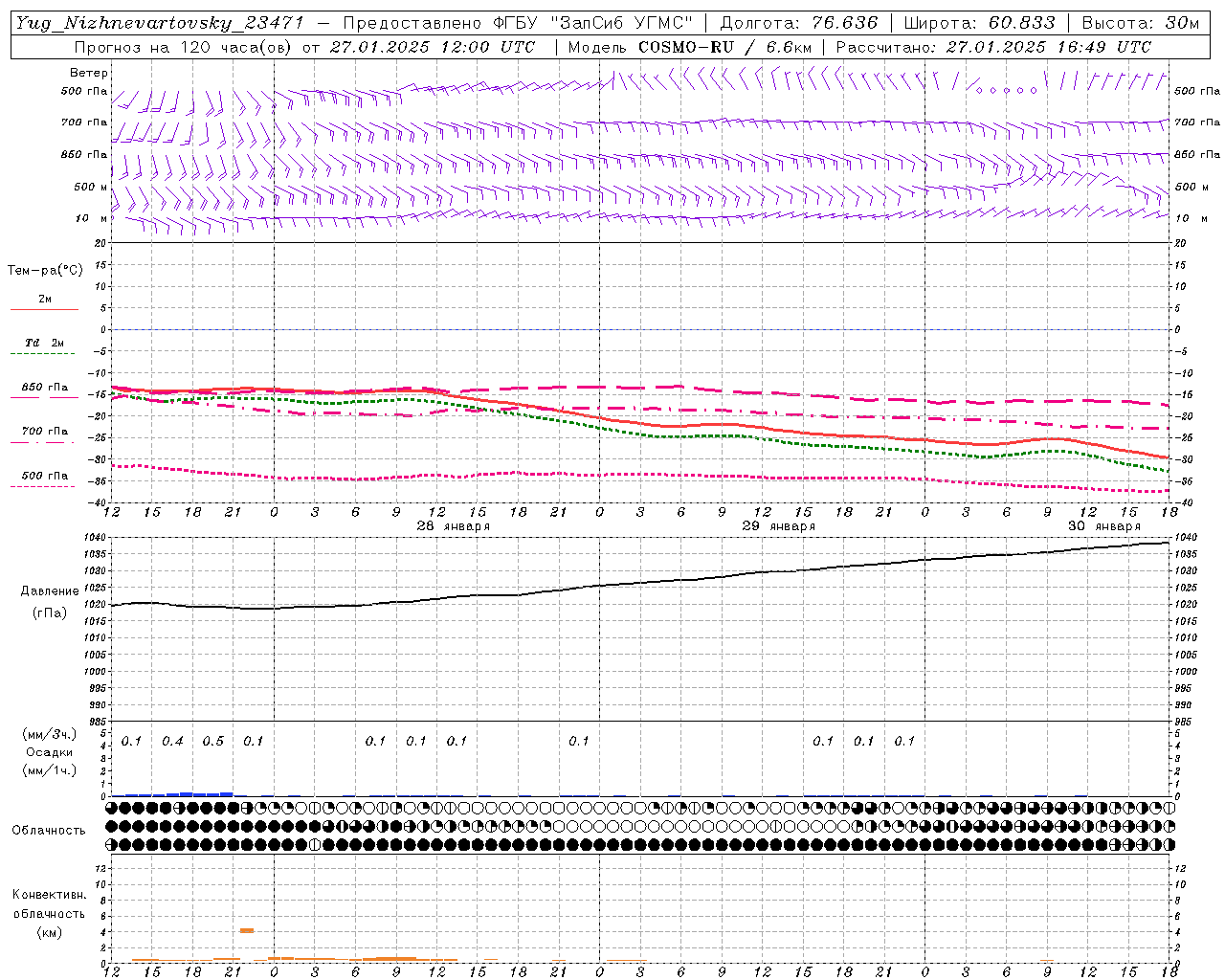The image size is (1225, 980).
Task: Click the latitude value Широта: 60.833
Action: click(x=979, y=23)
